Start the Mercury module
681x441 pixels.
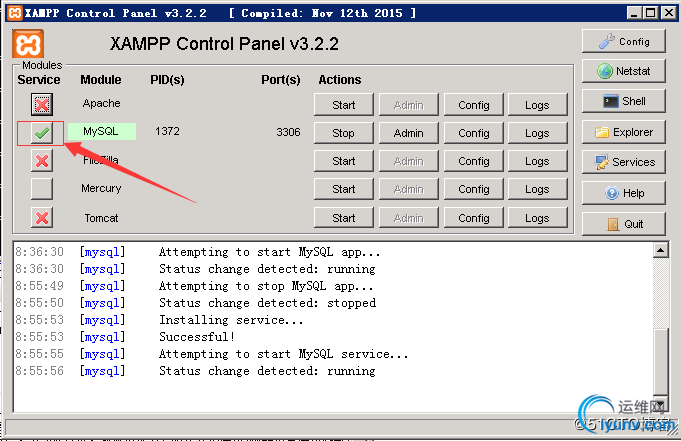[x=344, y=189]
